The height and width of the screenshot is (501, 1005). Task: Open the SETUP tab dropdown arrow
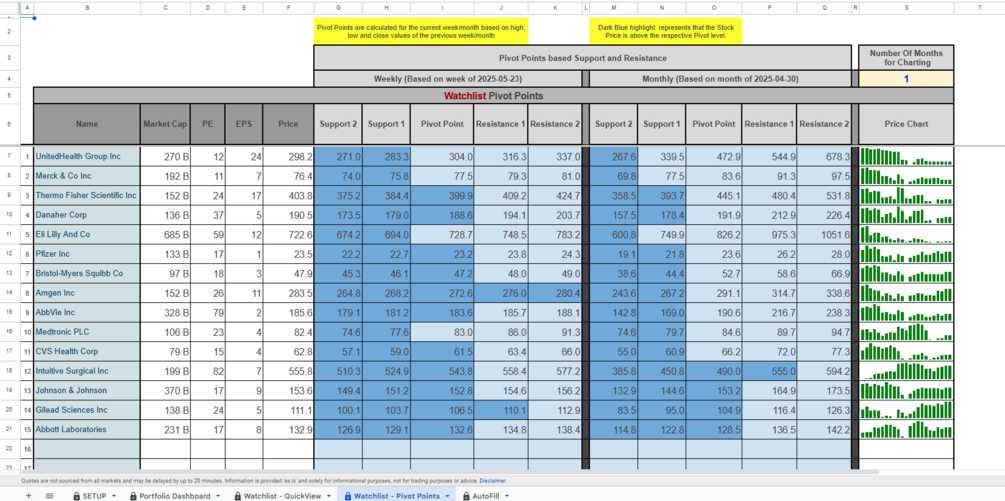click(114, 496)
